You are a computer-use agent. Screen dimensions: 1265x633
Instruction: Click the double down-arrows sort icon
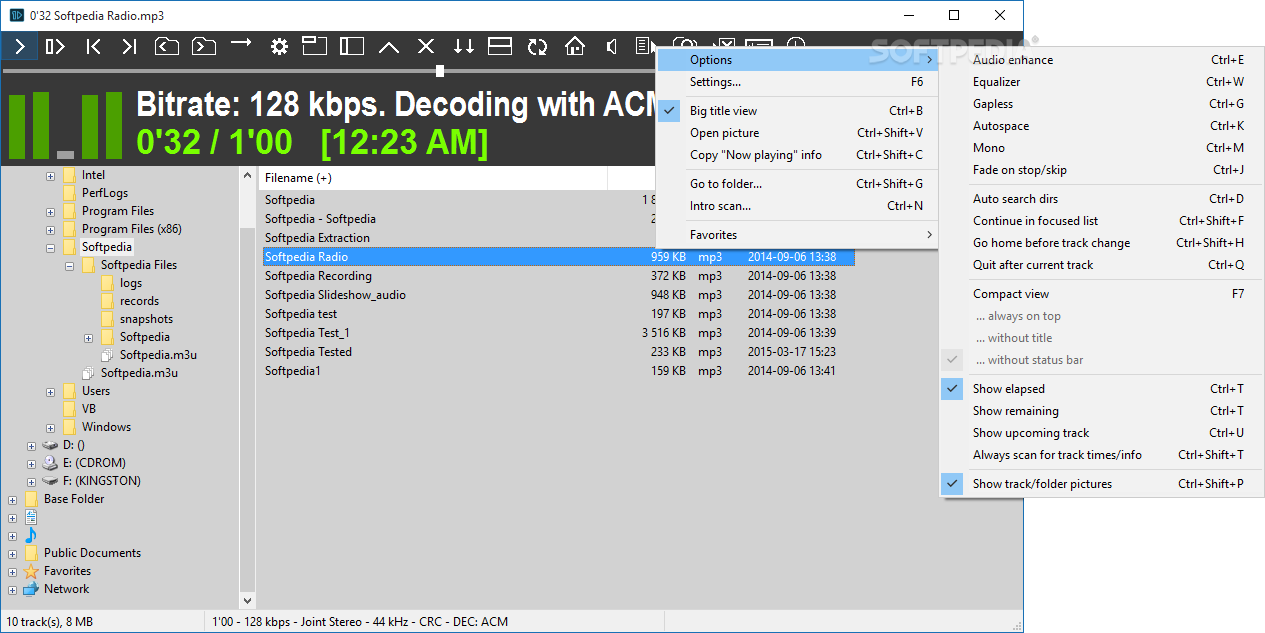coord(463,46)
